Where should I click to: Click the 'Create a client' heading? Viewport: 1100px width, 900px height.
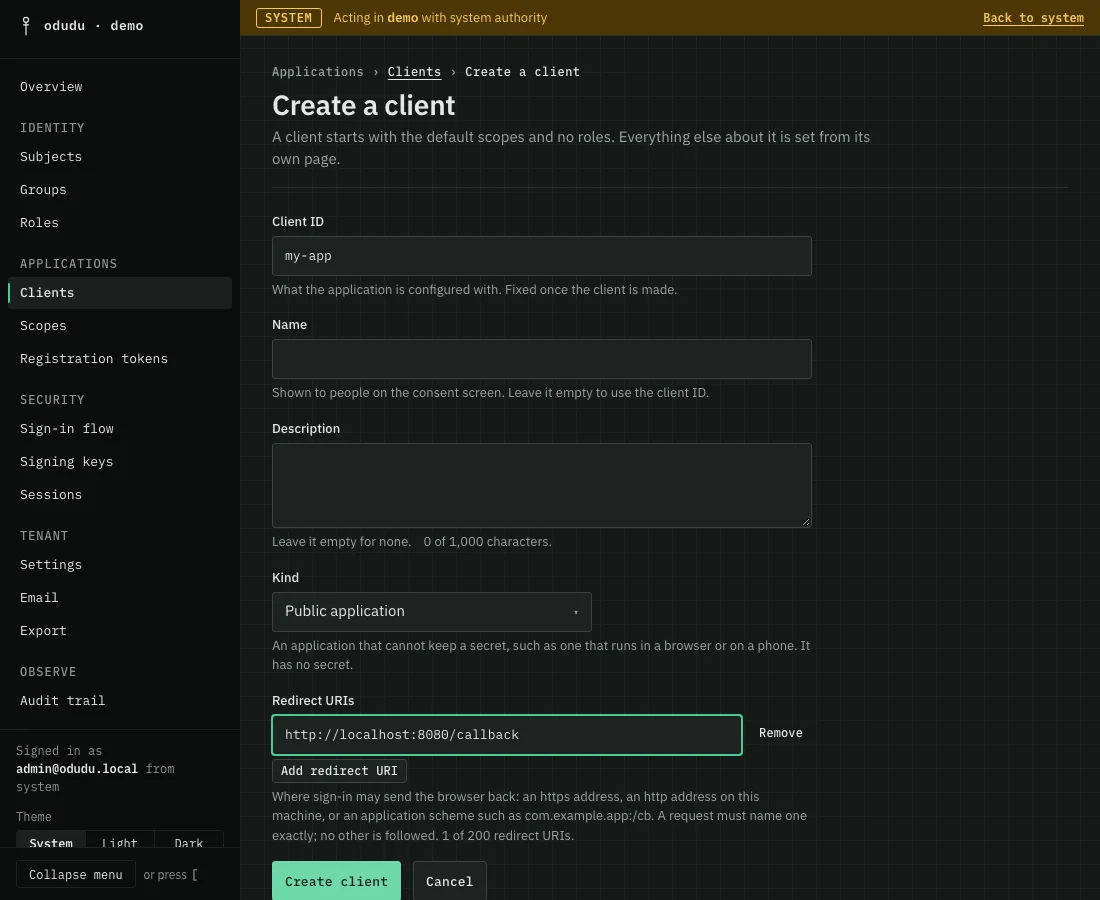coord(363,106)
